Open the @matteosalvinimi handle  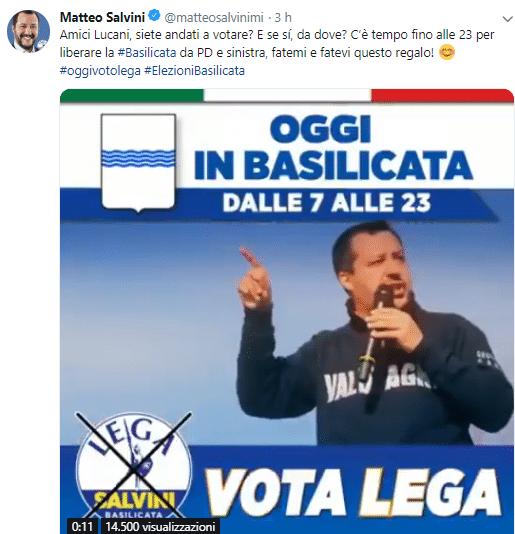[x=214, y=17]
